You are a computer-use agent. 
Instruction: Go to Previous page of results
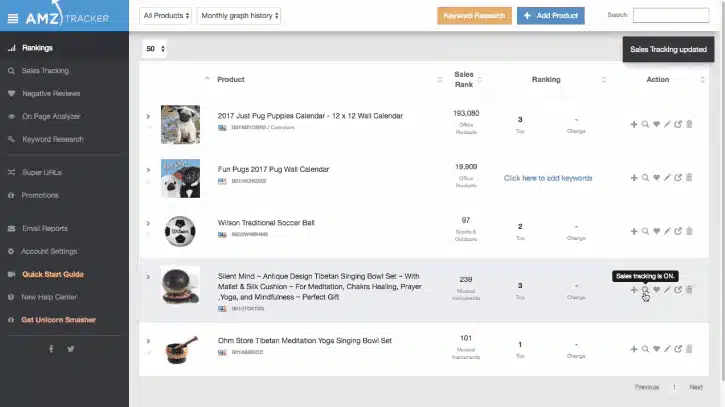tap(647, 387)
